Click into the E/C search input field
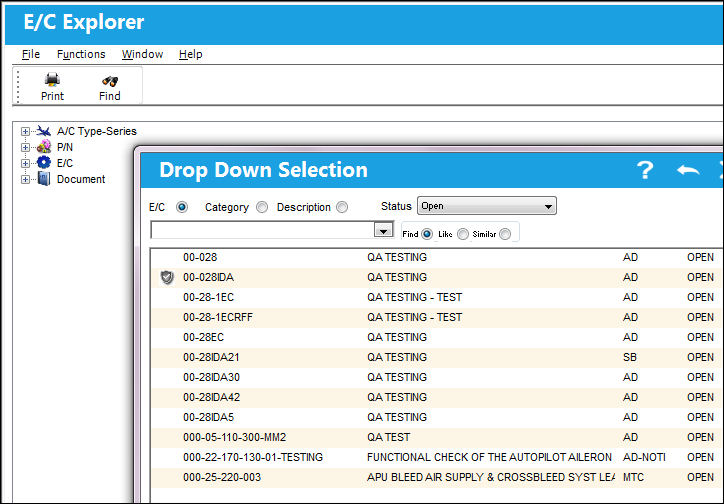 [262, 230]
